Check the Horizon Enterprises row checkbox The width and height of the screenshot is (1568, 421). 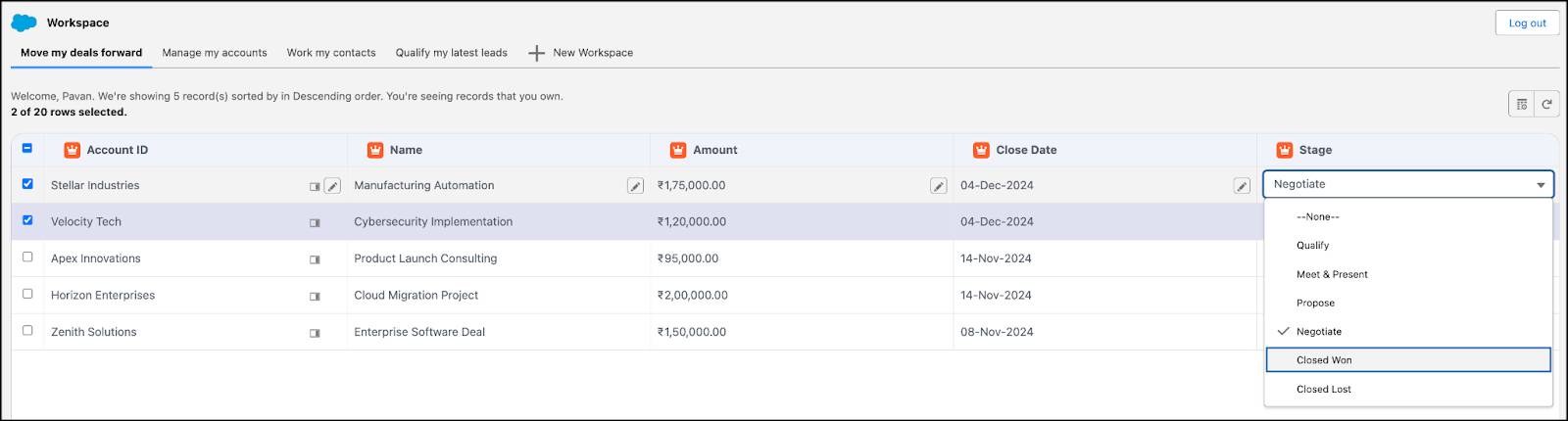click(x=27, y=294)
